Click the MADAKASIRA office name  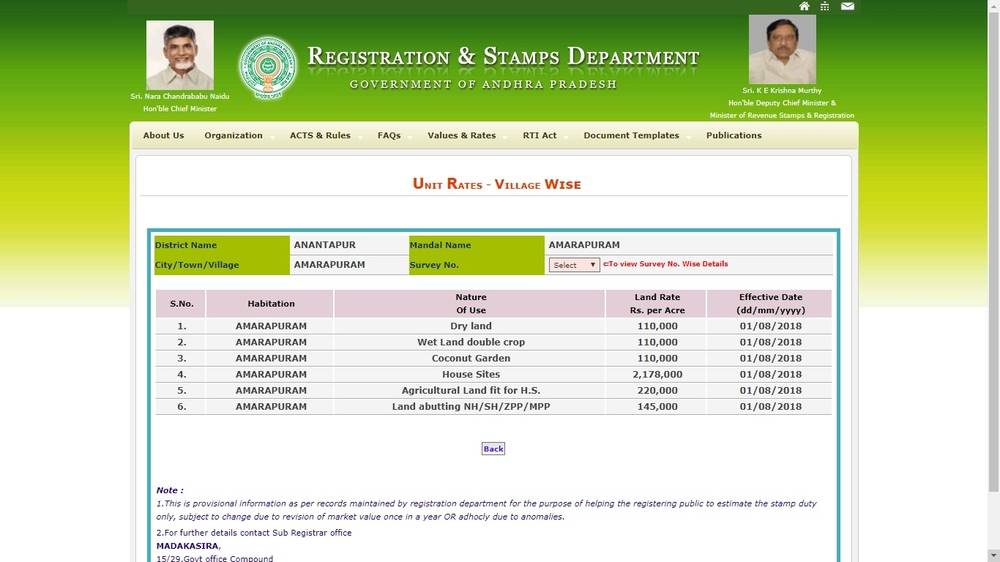tap(188, 546)
